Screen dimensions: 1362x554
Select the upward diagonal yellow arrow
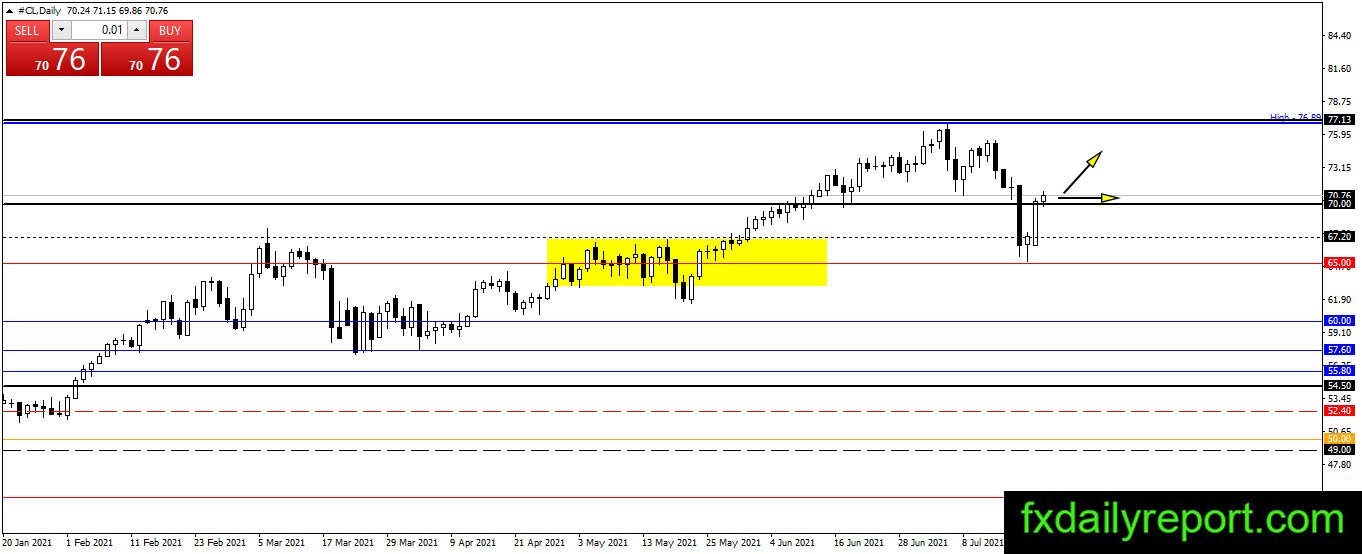point(1082,171)
